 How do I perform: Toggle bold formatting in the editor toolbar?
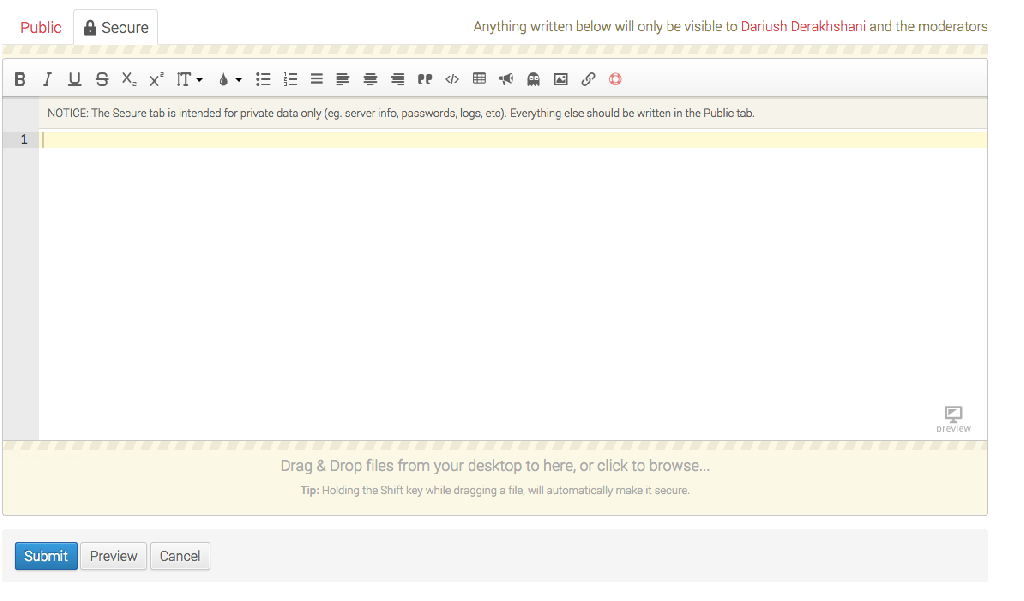(x=20, y=79)
